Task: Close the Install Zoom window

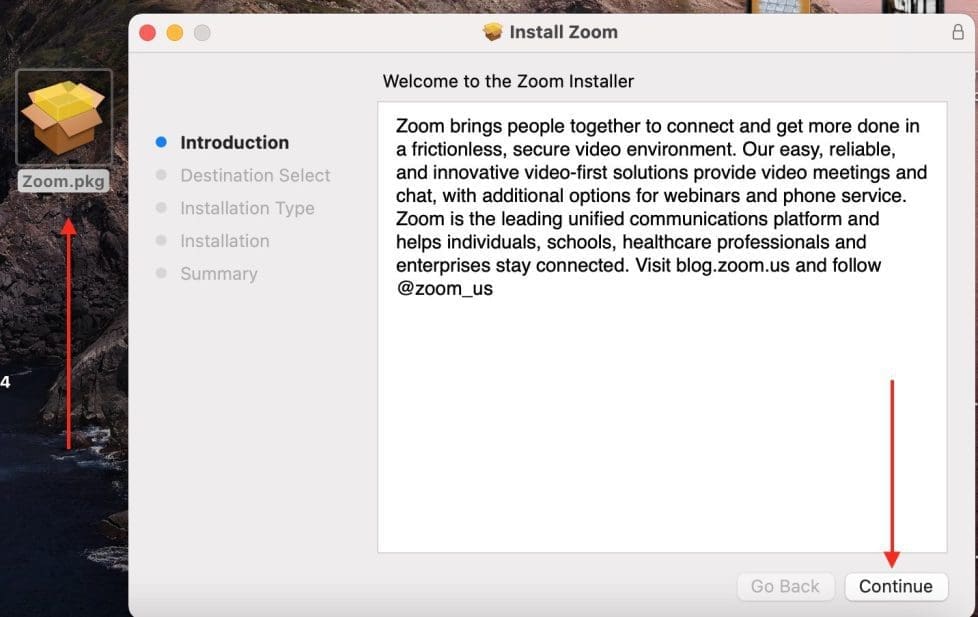Action: [147, 33]
